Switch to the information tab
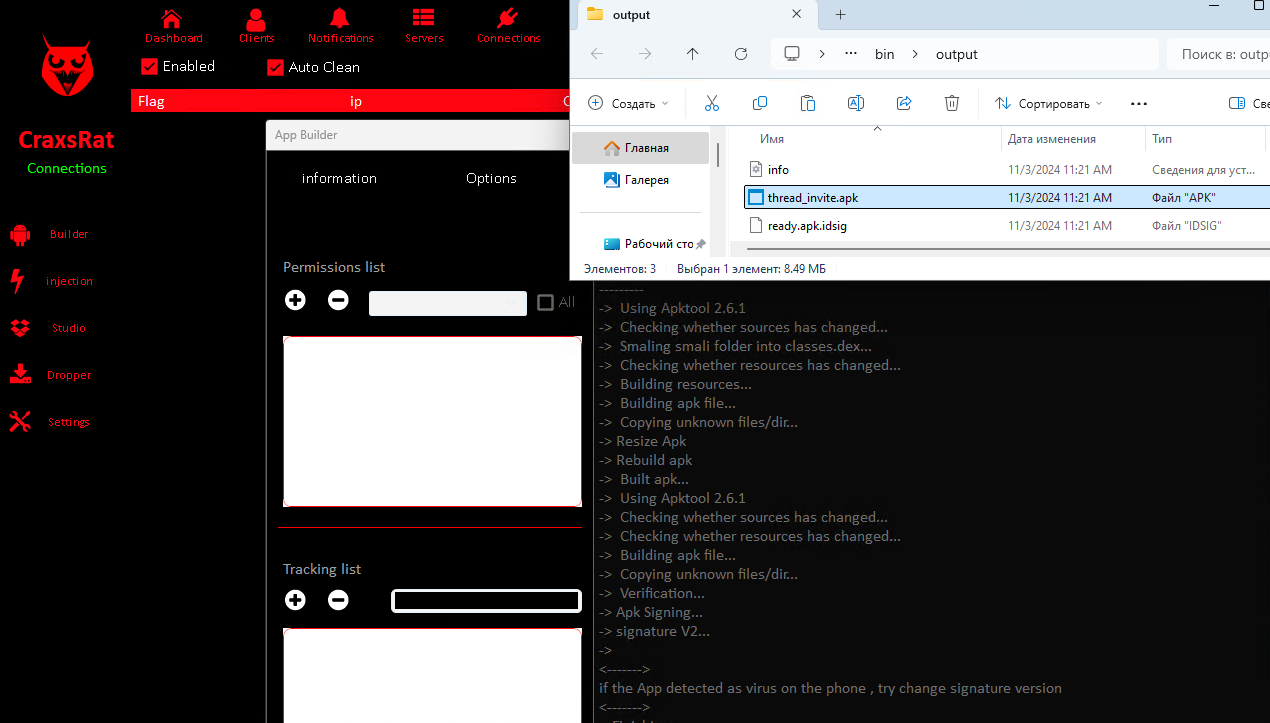This screenshot has height=723, width=1270. click(339, 178)
